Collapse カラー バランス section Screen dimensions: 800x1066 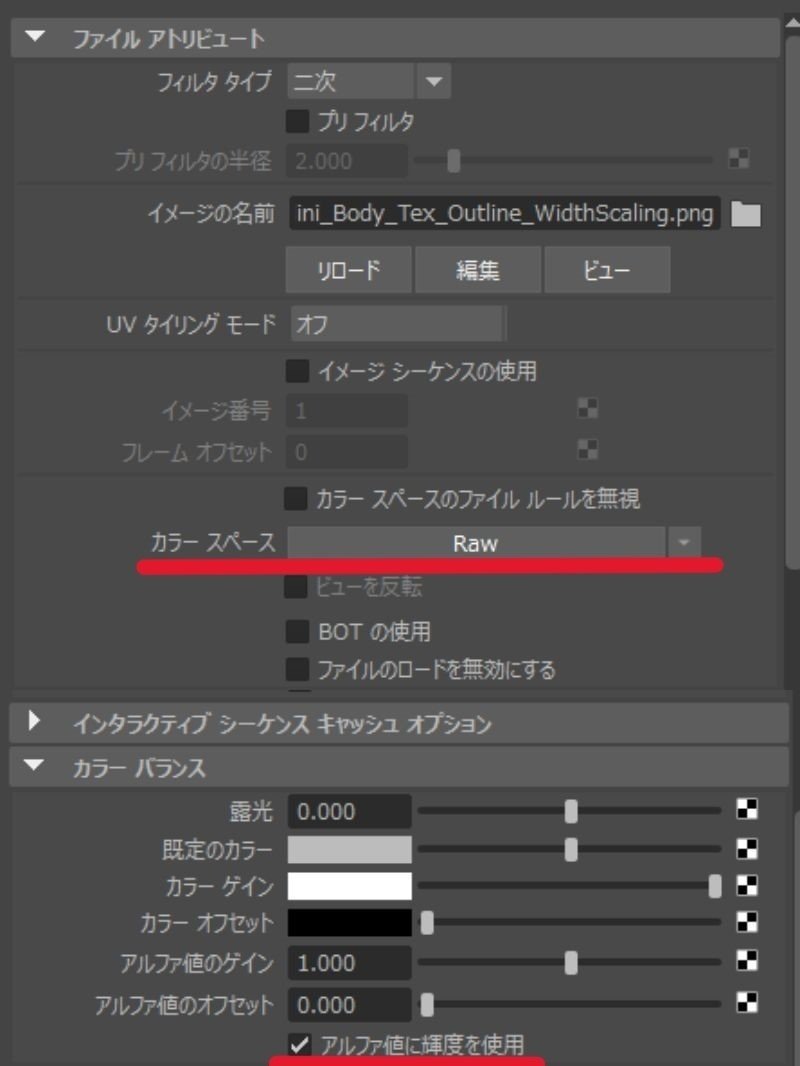pyautogui.click(x=33, y=766)
